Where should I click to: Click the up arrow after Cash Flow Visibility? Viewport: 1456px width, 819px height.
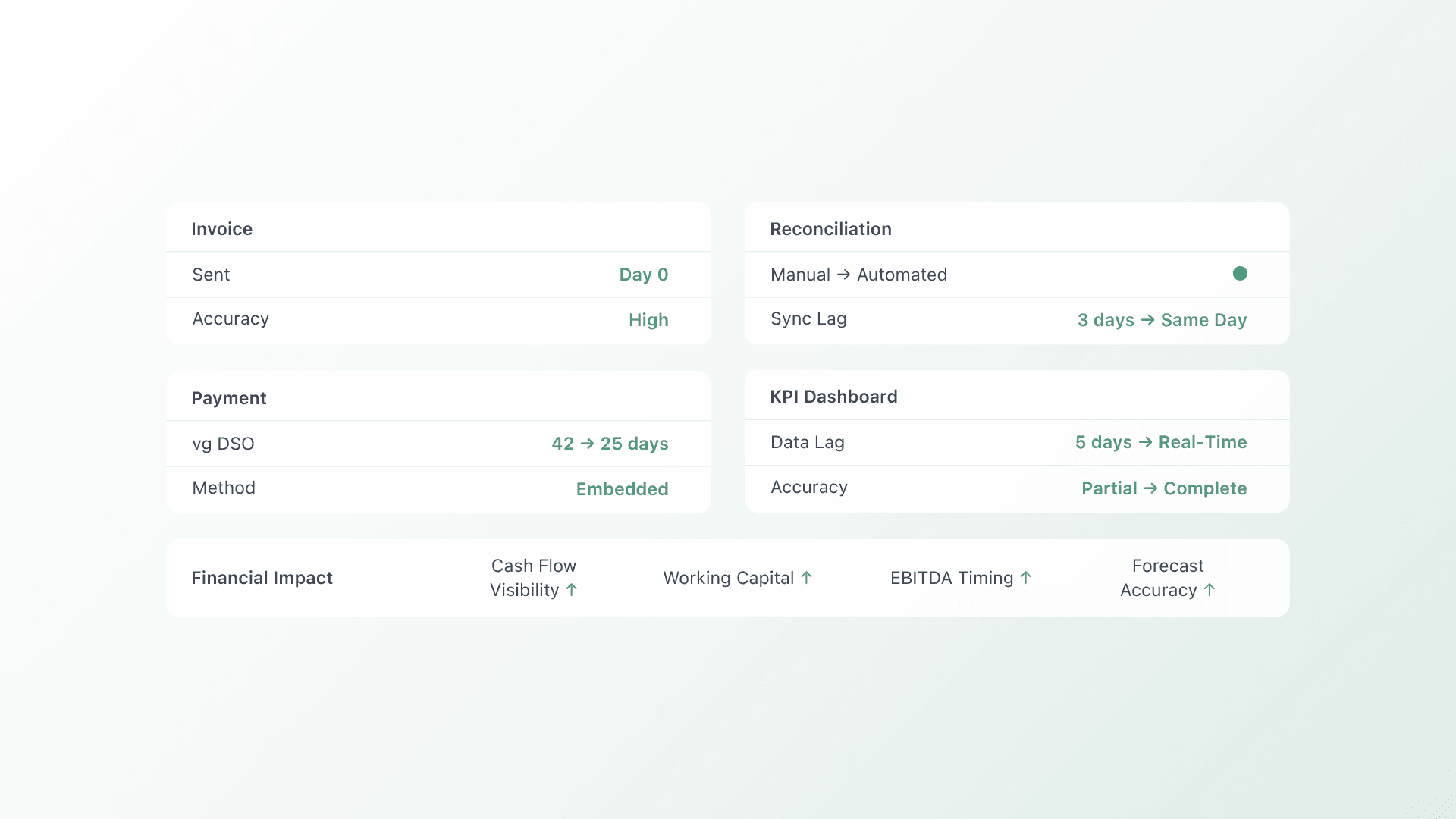pyautogui.click(x=572, y=590)
